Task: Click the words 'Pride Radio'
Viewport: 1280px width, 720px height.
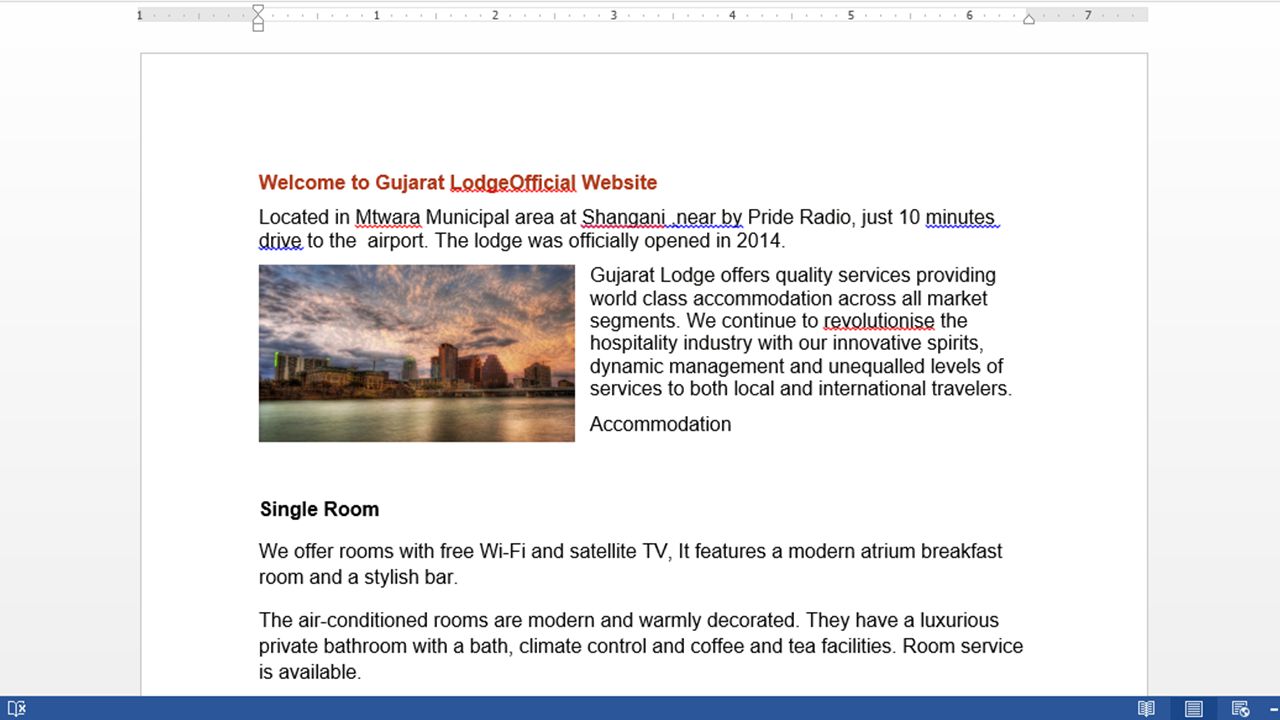Action: tap(799, 217)
